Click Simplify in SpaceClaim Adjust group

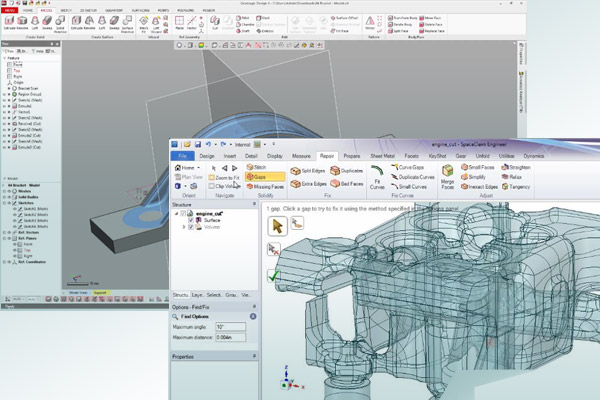(473, 177)
